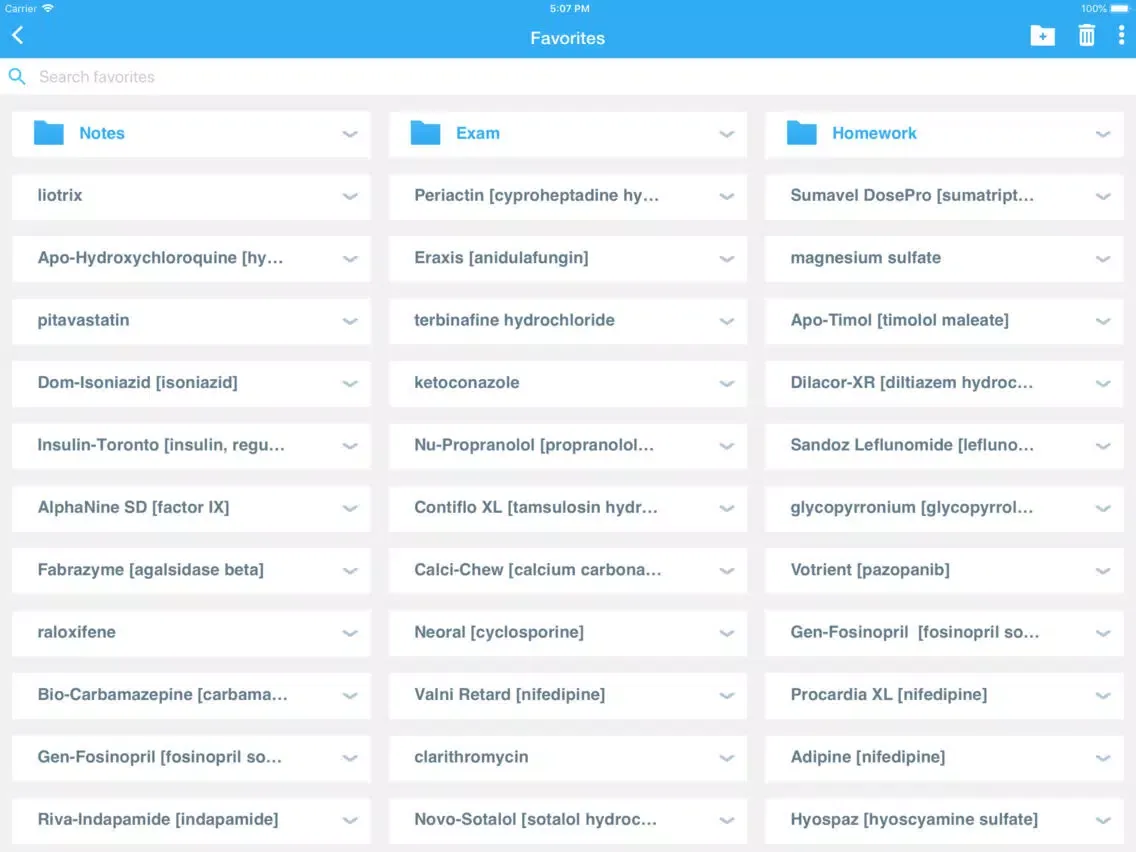Open Valni Retard [nifedipine] entry
Screen dimensions: 1136x852
click(567, 694)
